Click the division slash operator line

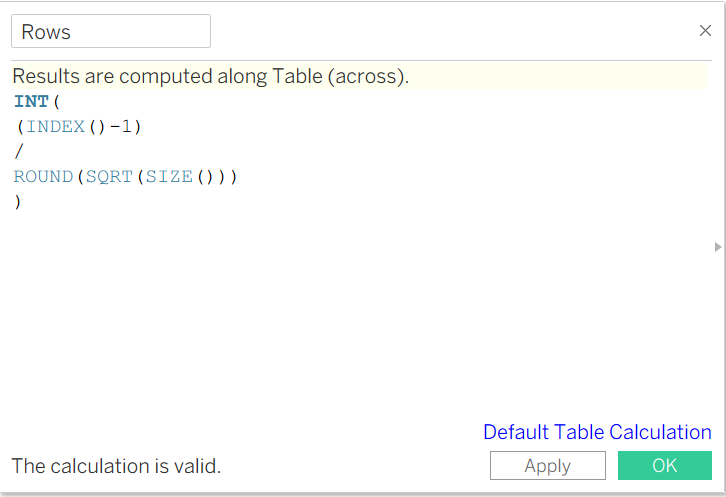pyautogui.click(x=18, y=152)
